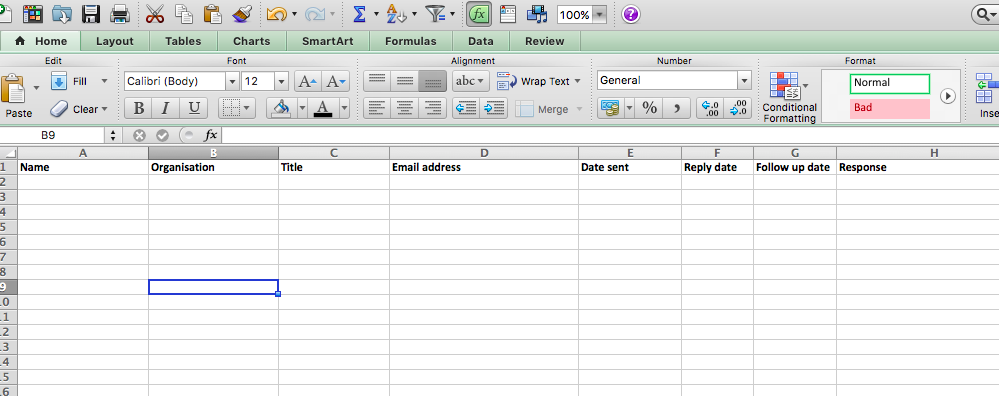Click the Clear eraser icon

pyautogui.click(x=59, y=109)
